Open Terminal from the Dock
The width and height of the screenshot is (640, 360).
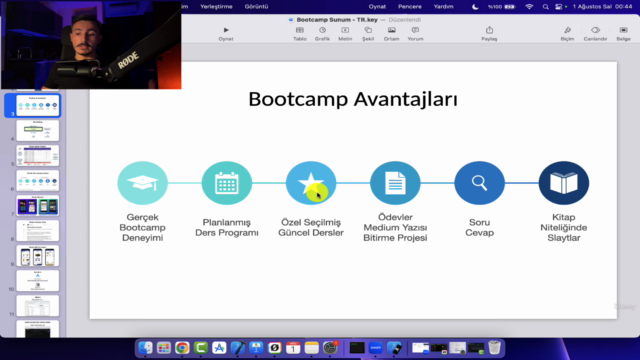pyautogui.click(x=357, y=348)
